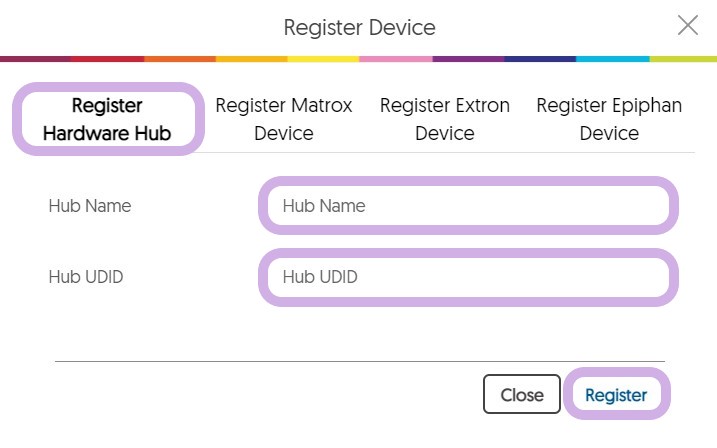Screen dimensions: 717x448
Task: Click the orange segment of color strip
Action: coord(180,59)
